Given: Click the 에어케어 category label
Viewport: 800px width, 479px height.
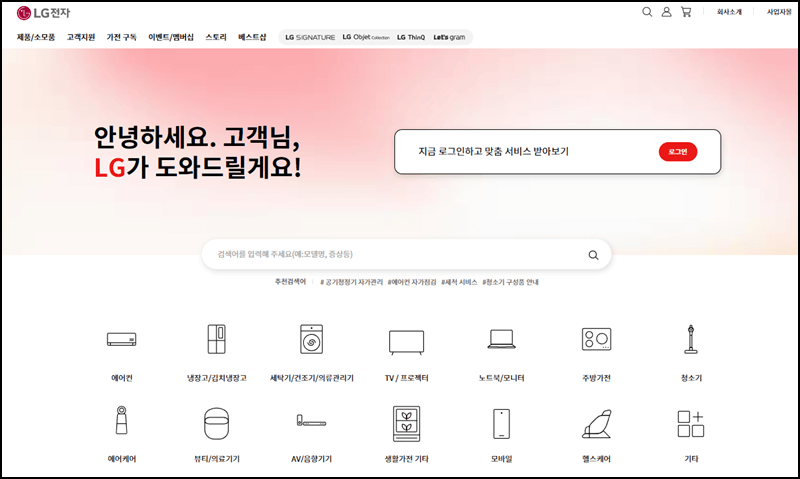Looking at the screenshot, I should click(121, 459).
